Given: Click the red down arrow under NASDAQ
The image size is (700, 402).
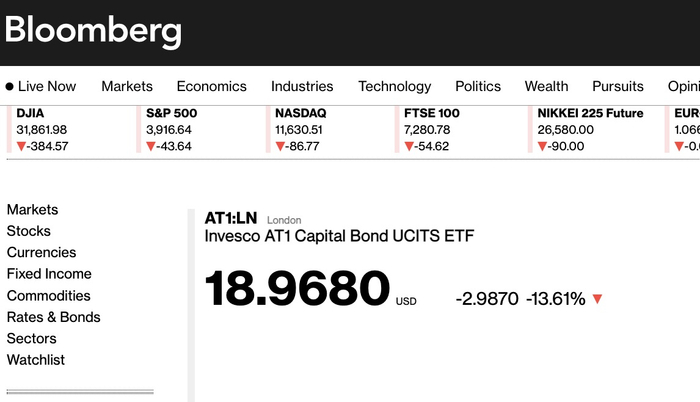Looking at the screenshot, I should pos(280,147).
